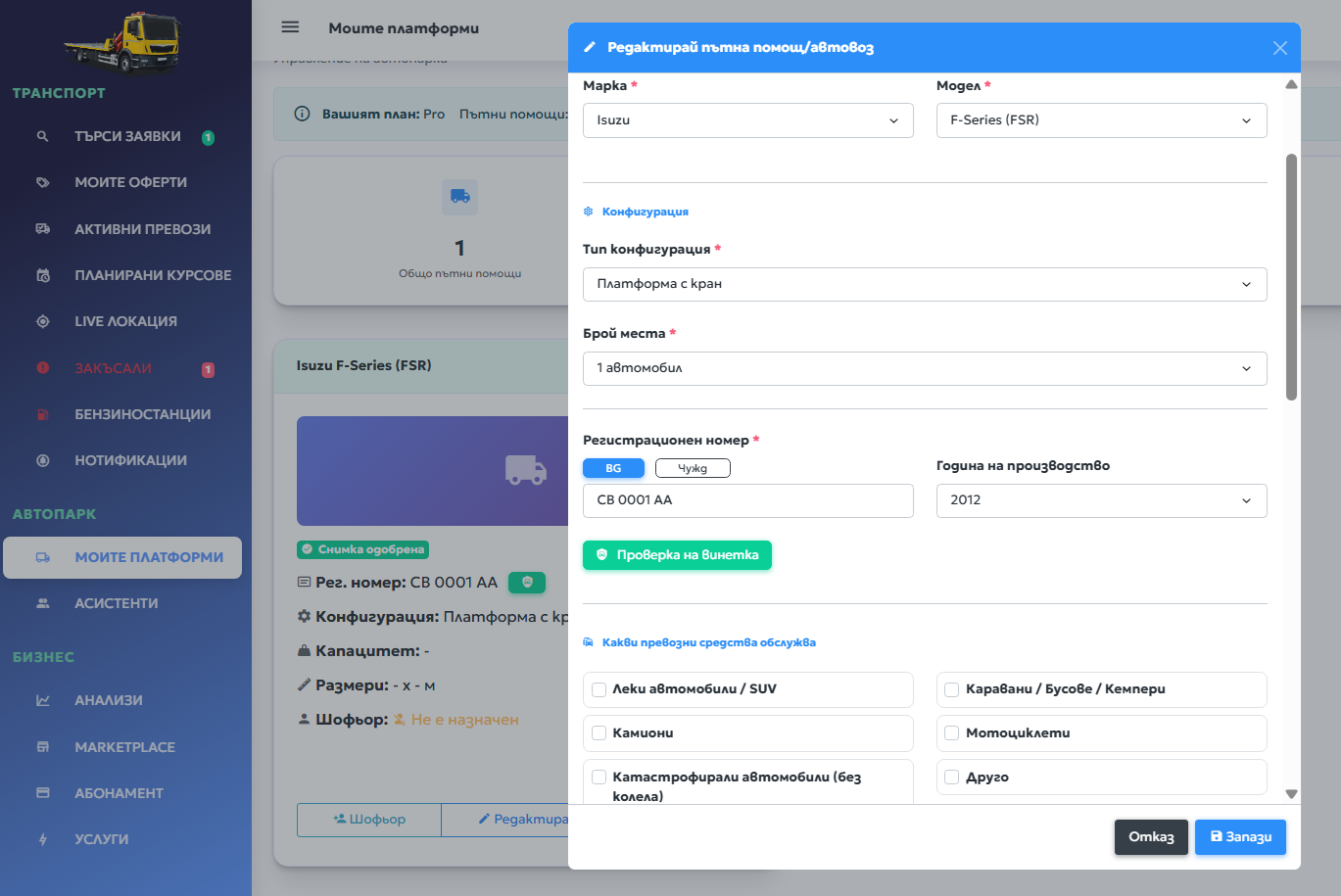This screenshot has width=1341, height=896.
Task: Open Година на производство dropdown
Action: (x=1102, y=500)
